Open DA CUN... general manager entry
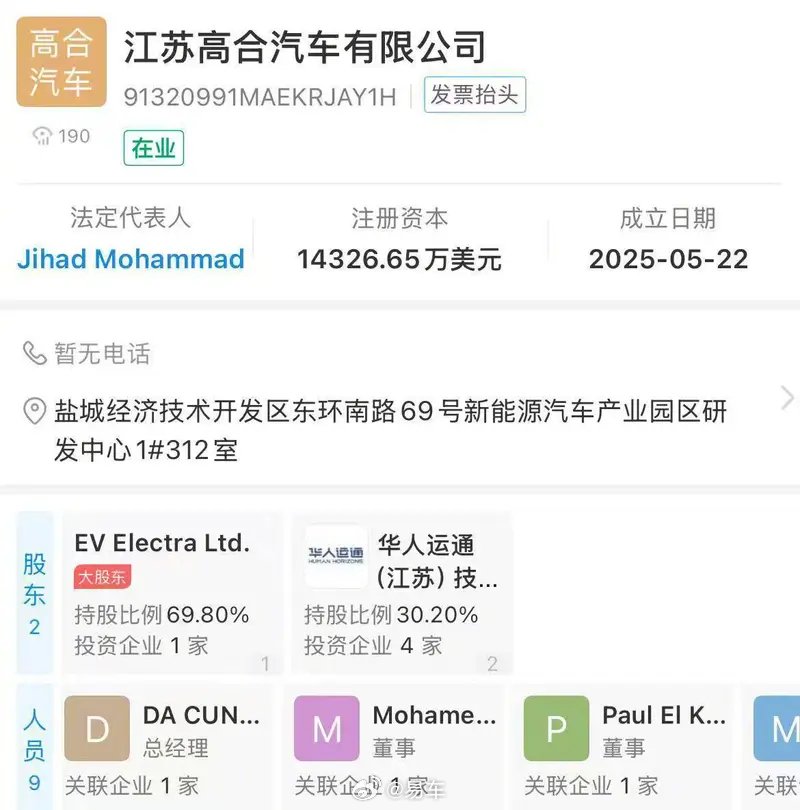 click(201, 716)
